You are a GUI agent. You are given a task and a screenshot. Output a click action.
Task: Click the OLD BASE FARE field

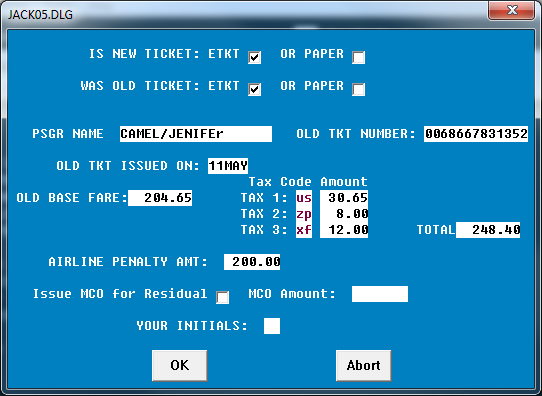(160, 198)
